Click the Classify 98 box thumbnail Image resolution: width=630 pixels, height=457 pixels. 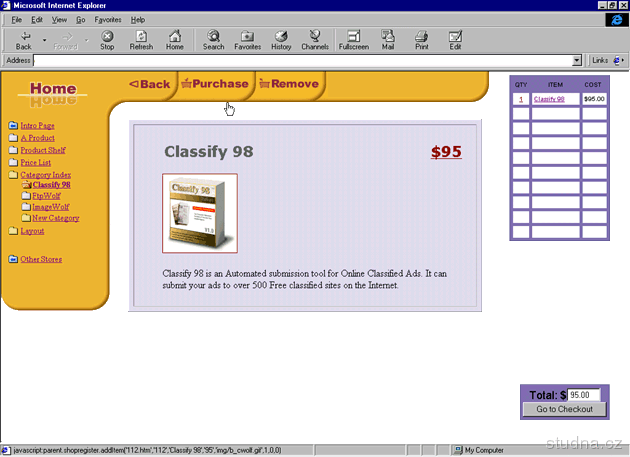click(x=200, y=213)
